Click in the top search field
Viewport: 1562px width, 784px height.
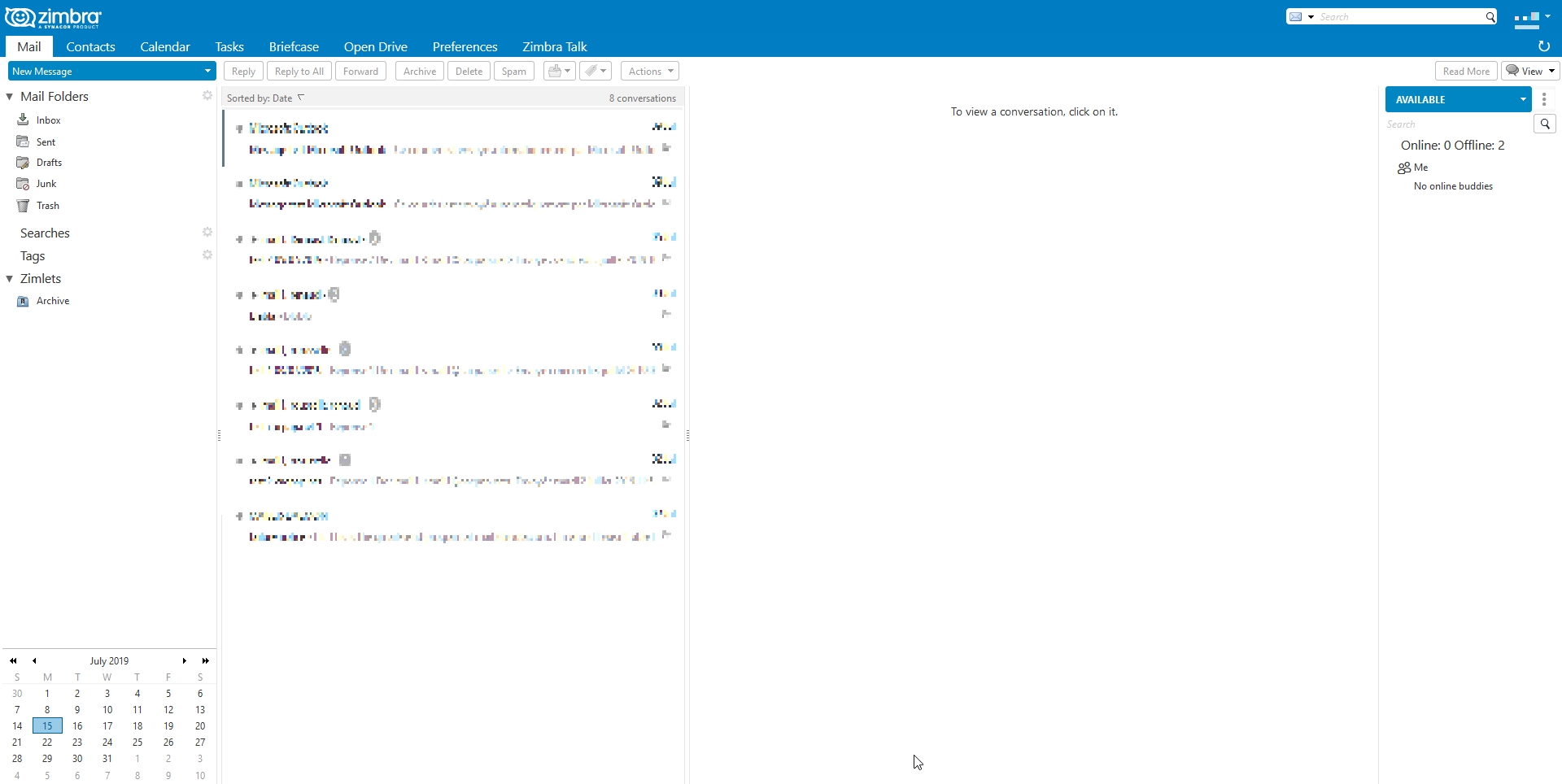click(x=1399, y=17)
